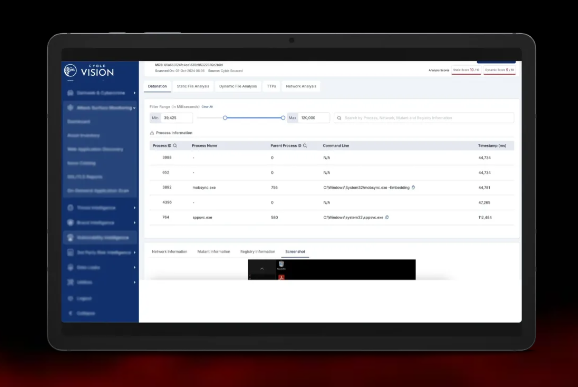Click the mobsync.exe -Embedding command line text
Screen dimensions: 578x387
coord(367,188)
